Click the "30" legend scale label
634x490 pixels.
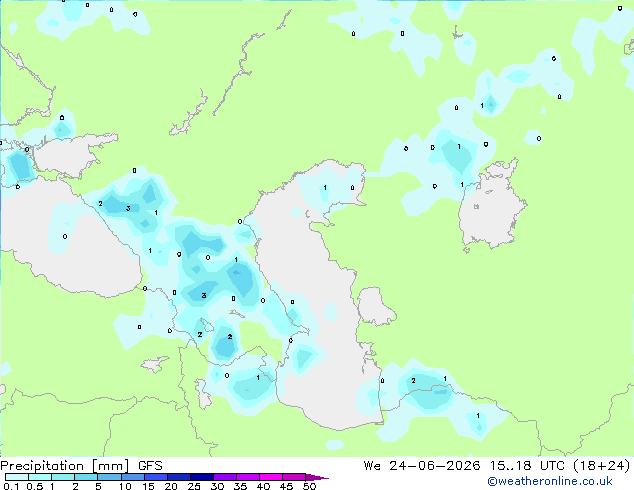(217, 486)
